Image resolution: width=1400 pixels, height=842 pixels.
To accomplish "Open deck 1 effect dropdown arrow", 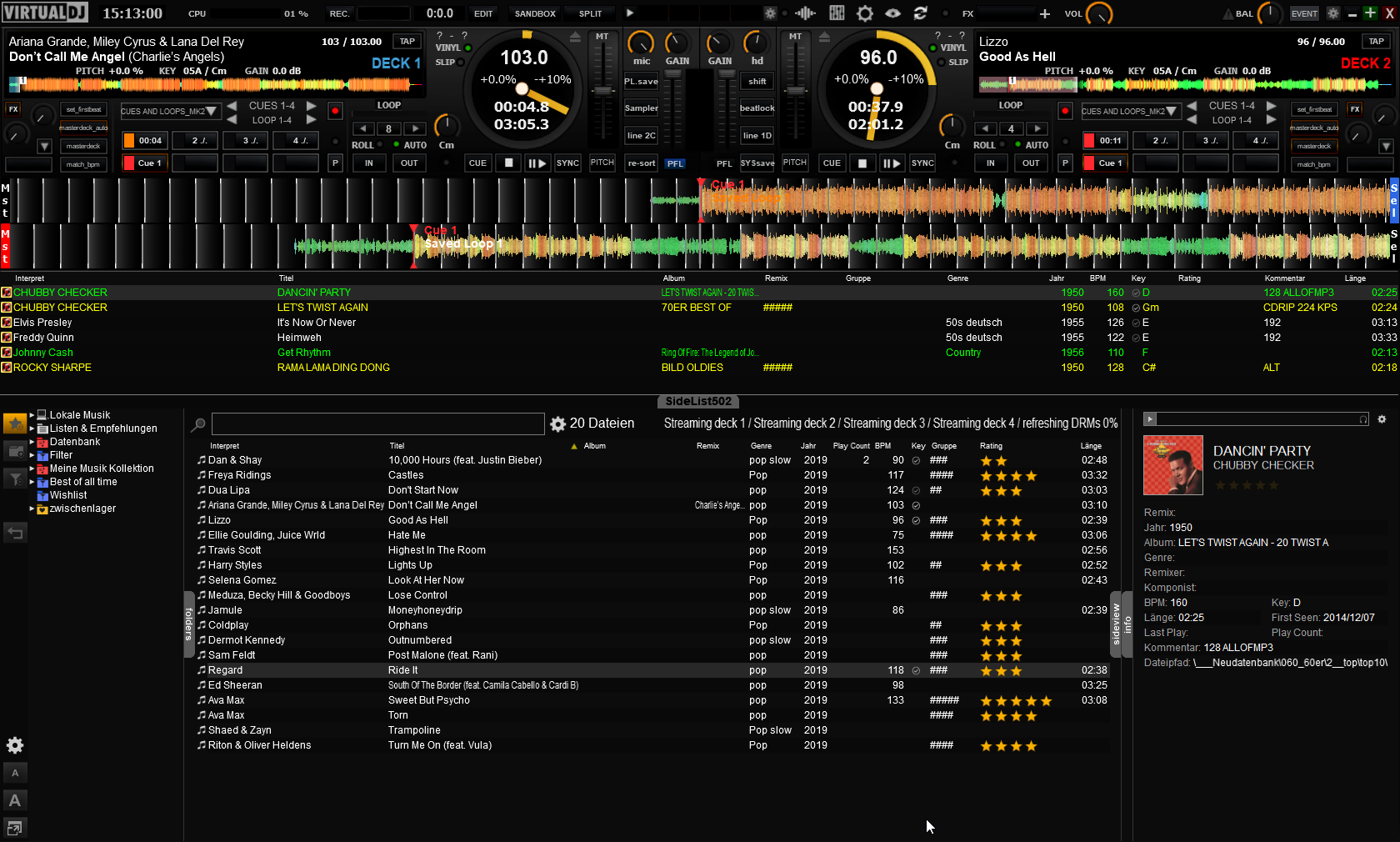I will [45, 147].
